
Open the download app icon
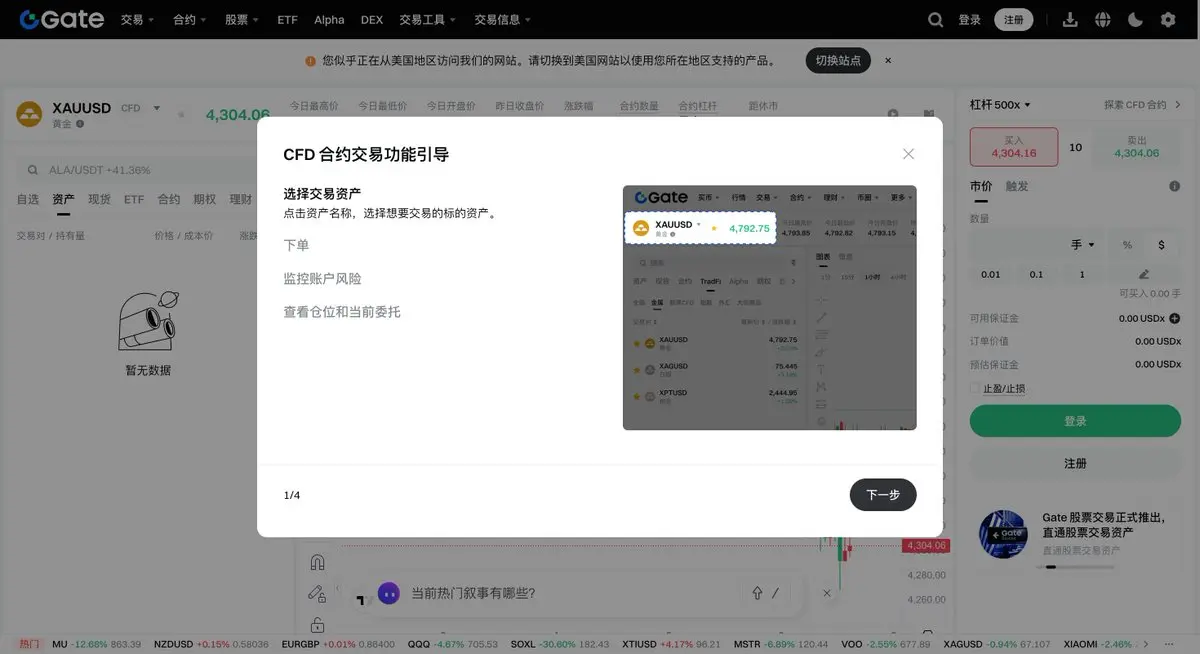click(1070, 19)
